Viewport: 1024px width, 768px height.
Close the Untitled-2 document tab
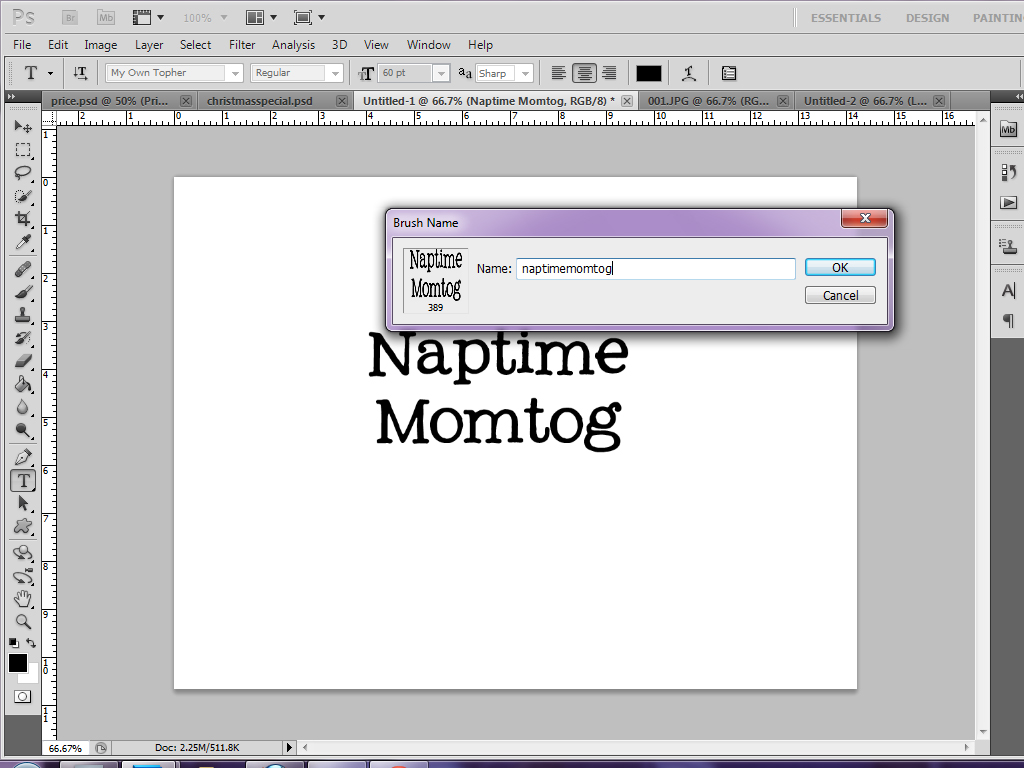939,101
